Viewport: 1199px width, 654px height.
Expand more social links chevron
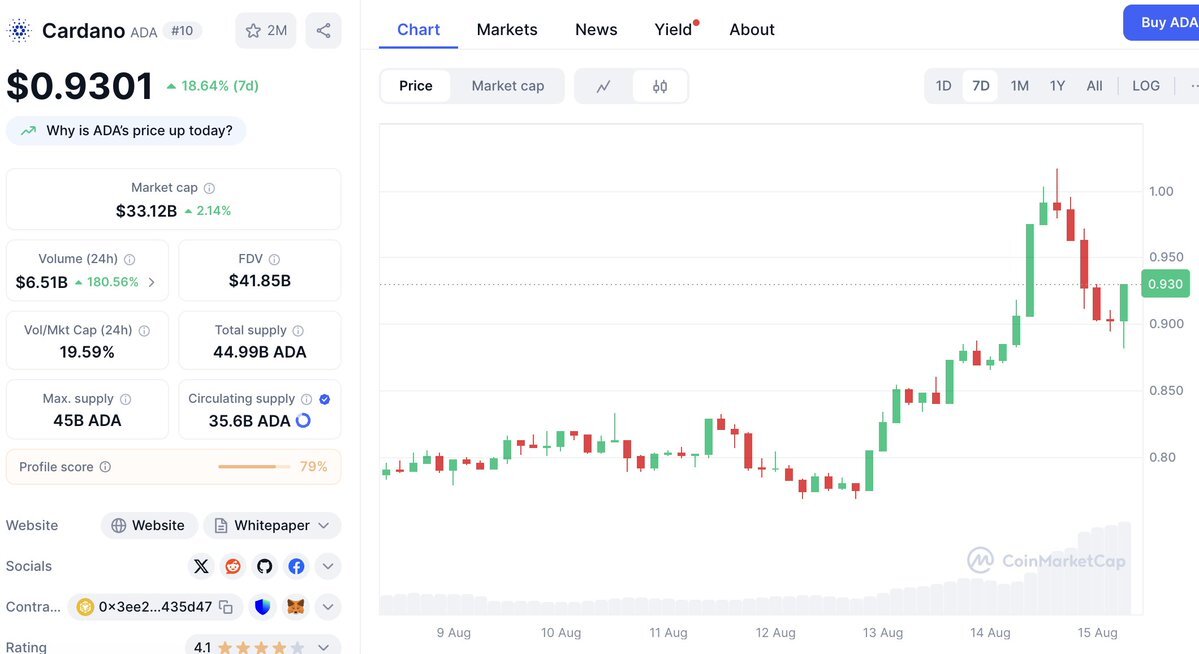click(327, 566)
